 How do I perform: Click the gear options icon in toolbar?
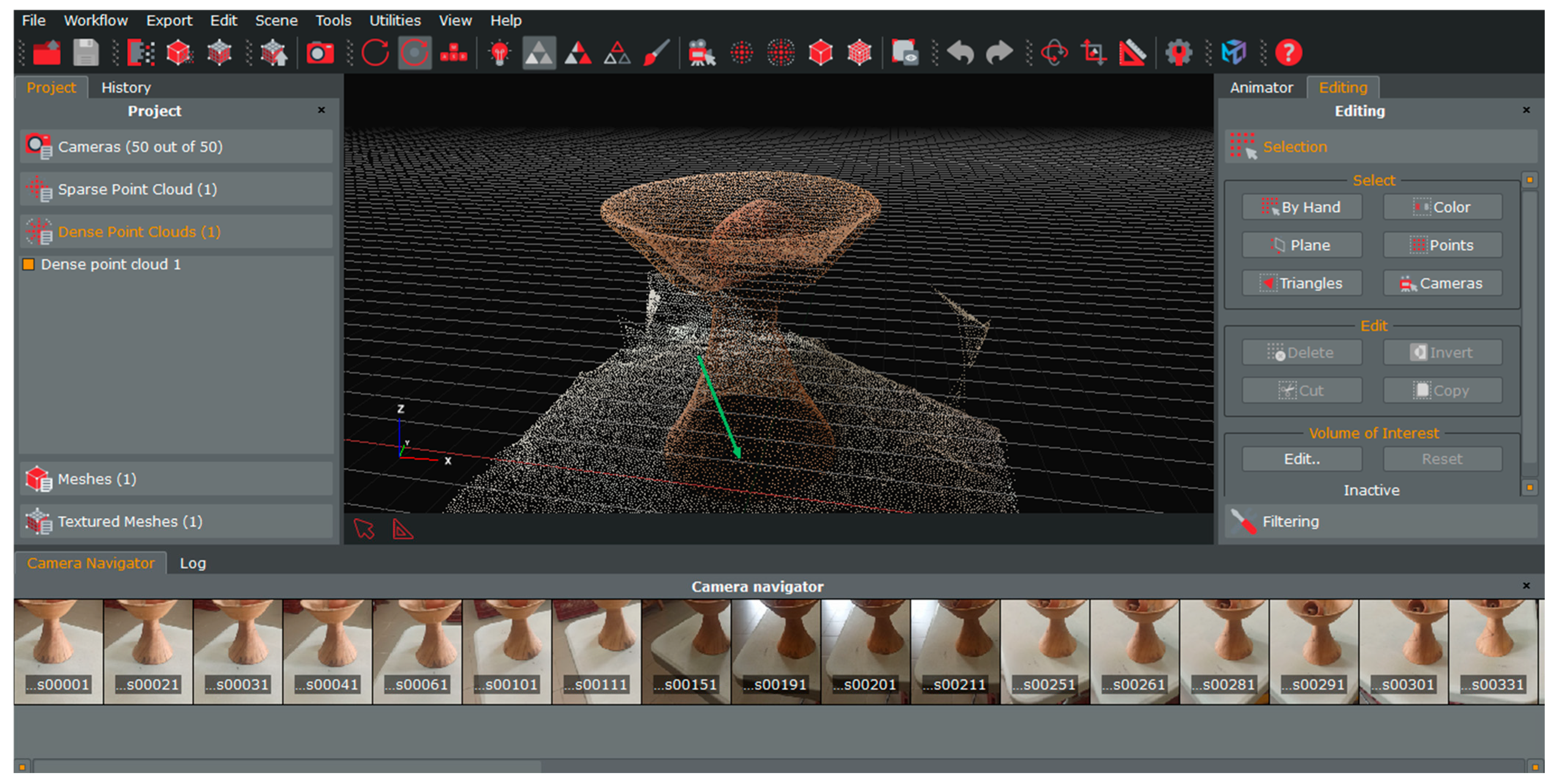1178,53
